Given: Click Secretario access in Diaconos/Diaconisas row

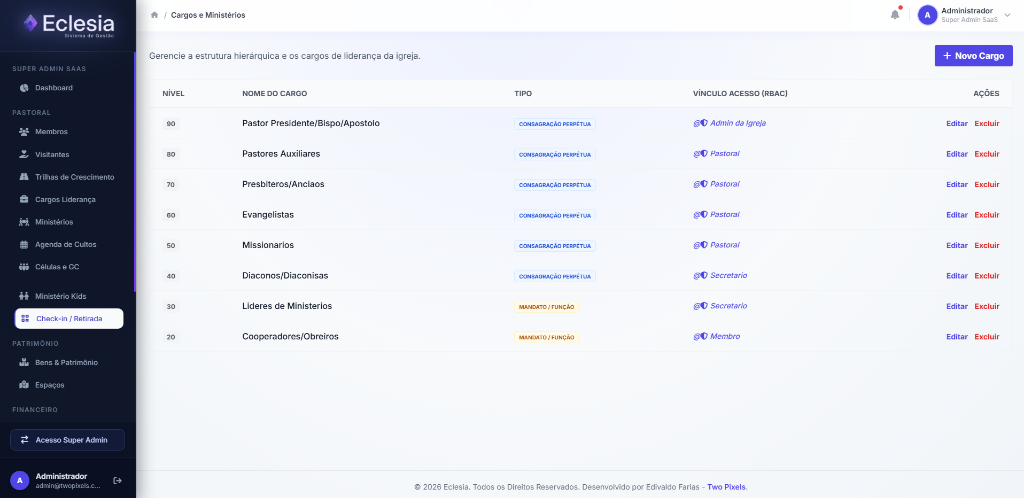Looking at the screenshot, I should click(x=720, y=275).
